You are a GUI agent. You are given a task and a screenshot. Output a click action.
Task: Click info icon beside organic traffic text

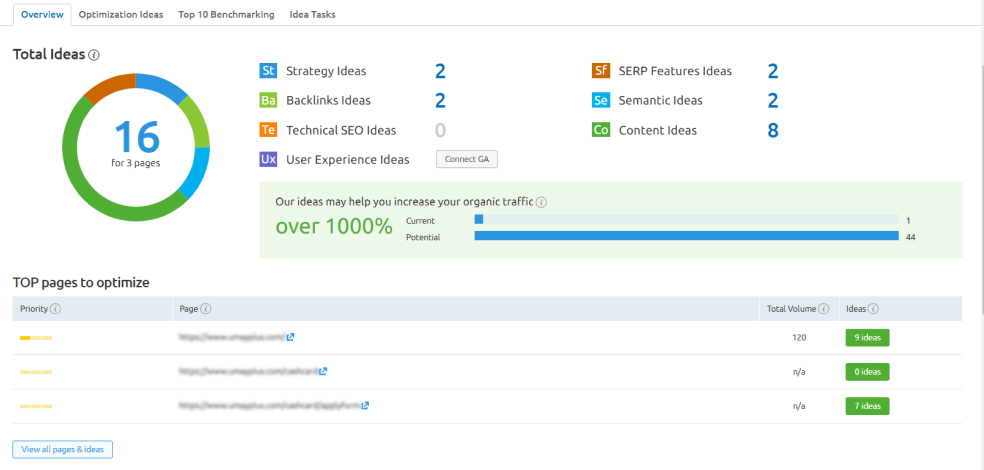coord(541,202)
